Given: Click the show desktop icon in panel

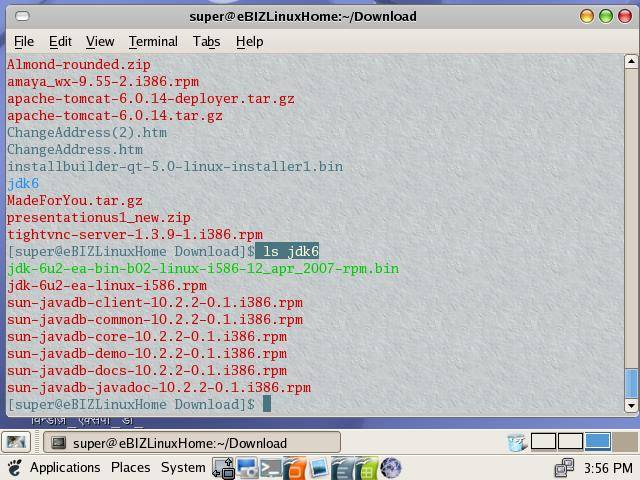Looking at the screenshot, I should pyautogui.click(x=15, y=442).
